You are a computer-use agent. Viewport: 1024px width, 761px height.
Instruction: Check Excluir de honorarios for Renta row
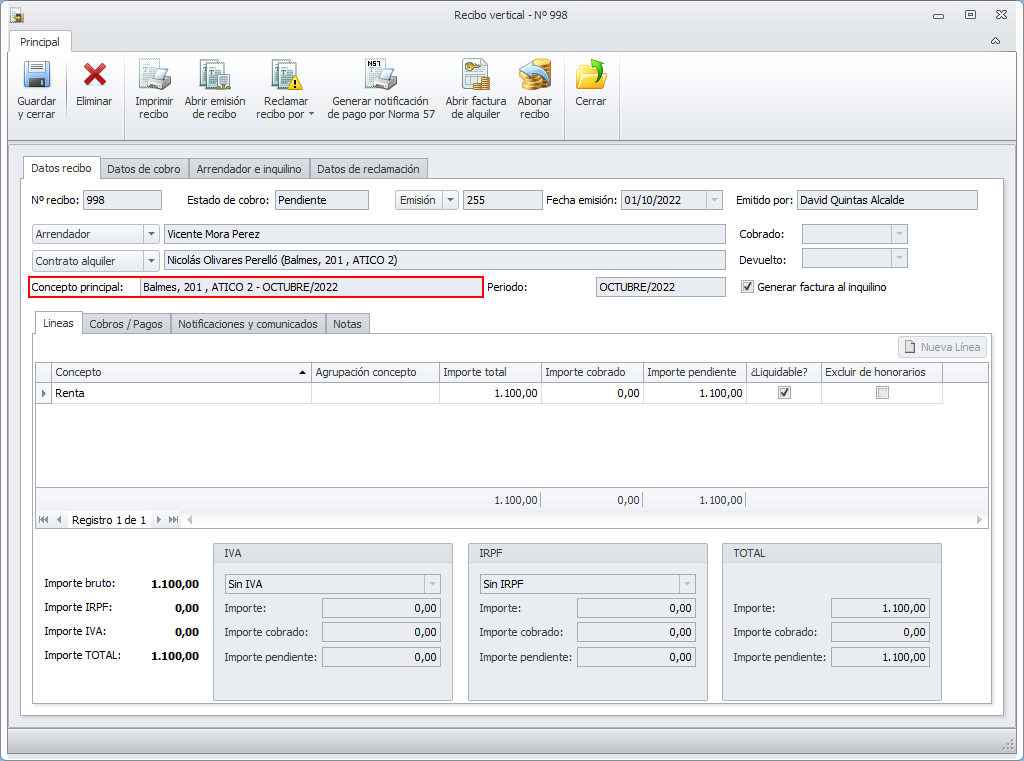(882, 393)
